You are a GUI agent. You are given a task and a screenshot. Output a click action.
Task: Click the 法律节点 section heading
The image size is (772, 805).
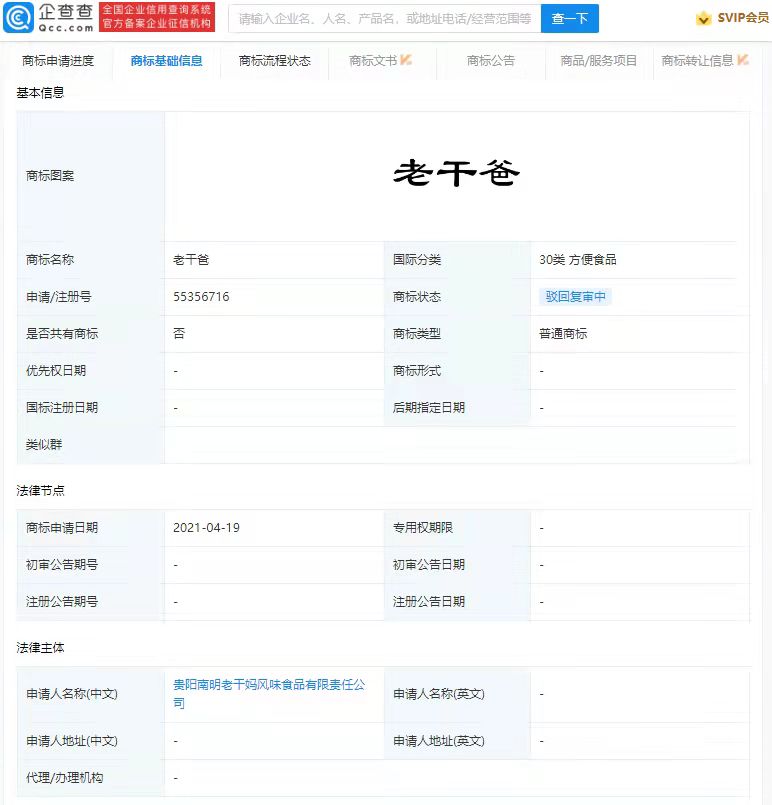coord(40,491)
